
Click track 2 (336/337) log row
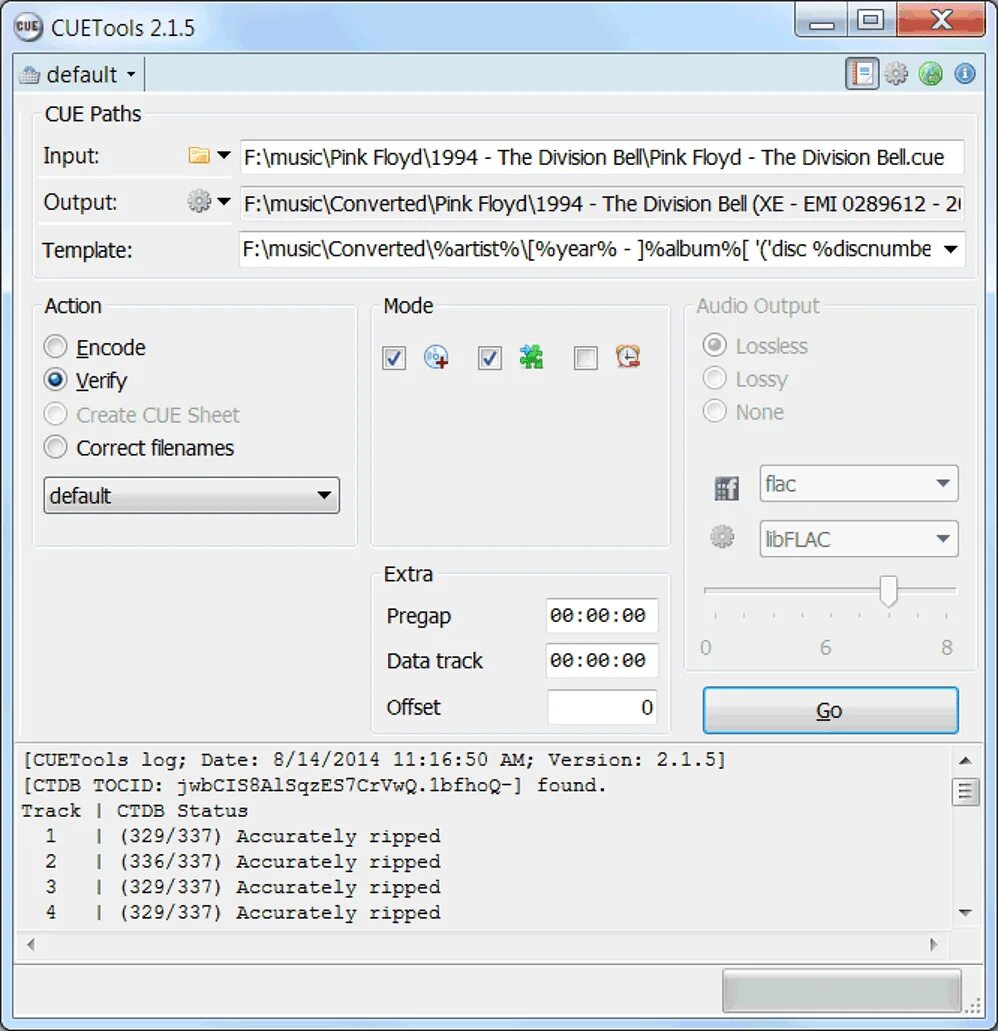(243, 861)
